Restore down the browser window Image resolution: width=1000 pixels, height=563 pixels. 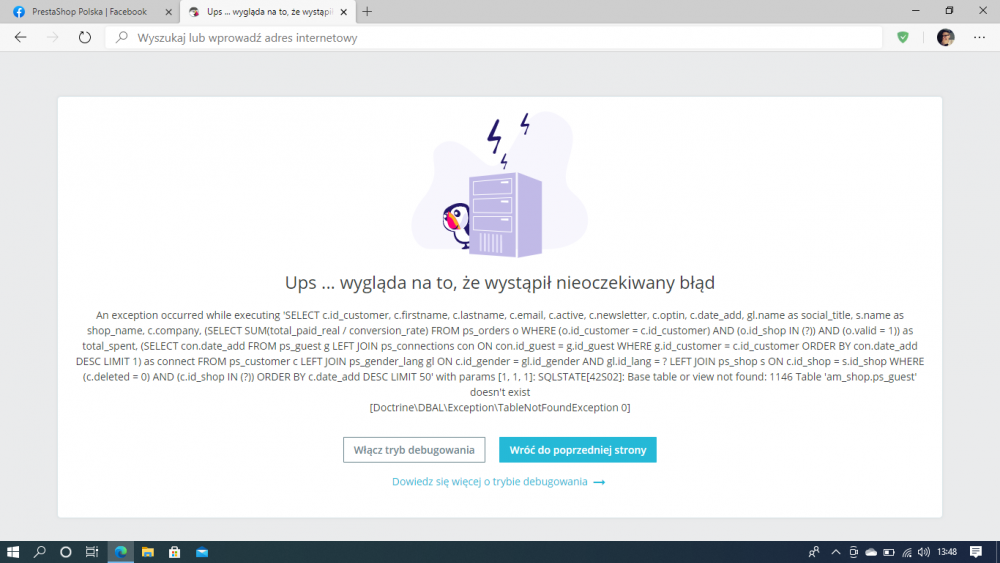pos(949,11)
